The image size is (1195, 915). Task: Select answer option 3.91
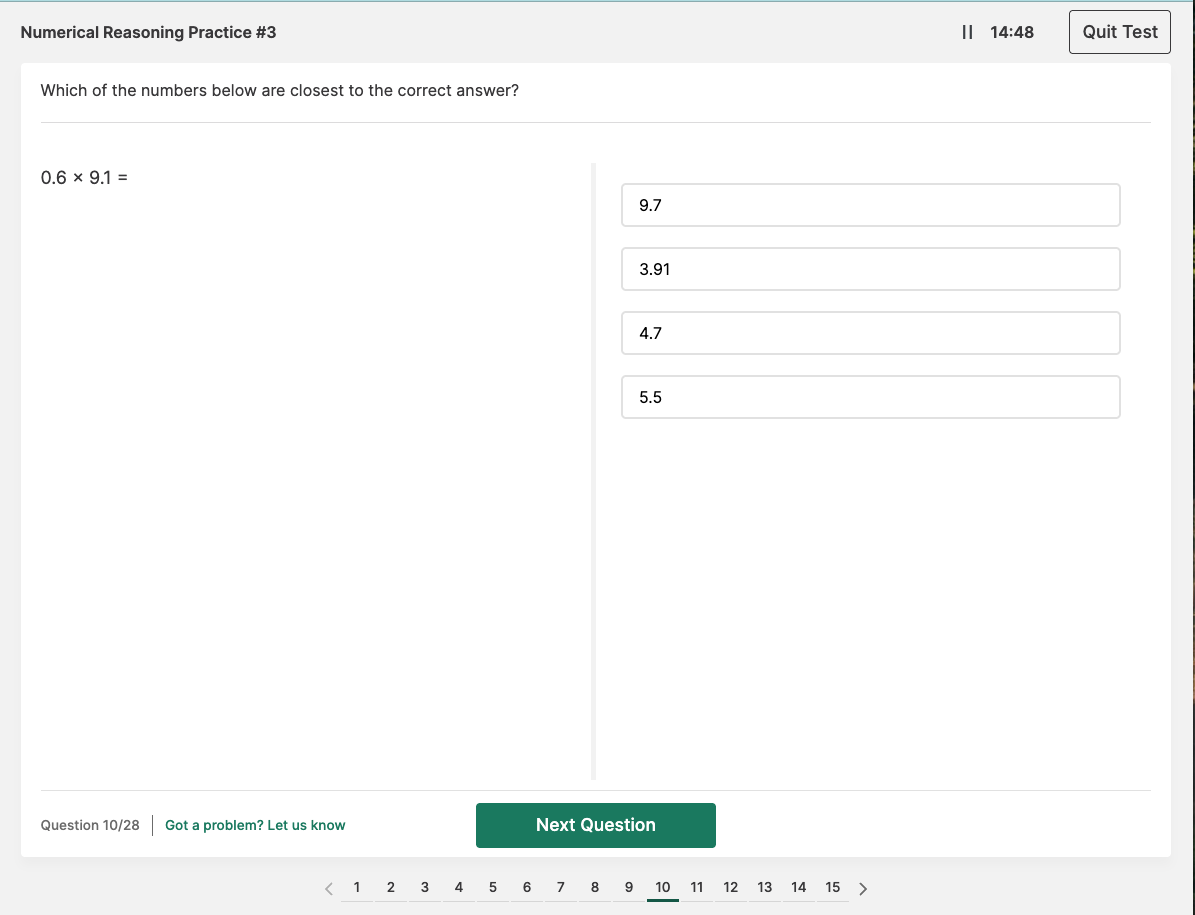870,268
